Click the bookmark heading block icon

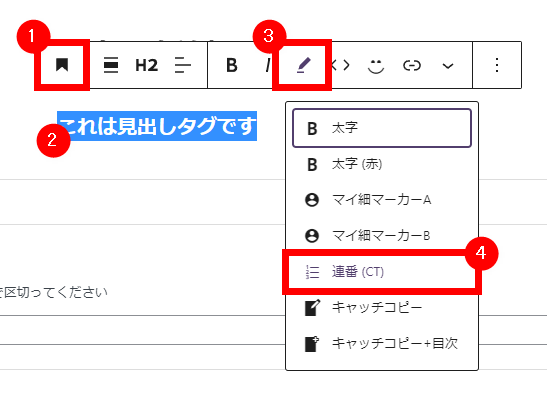[62, 65]
